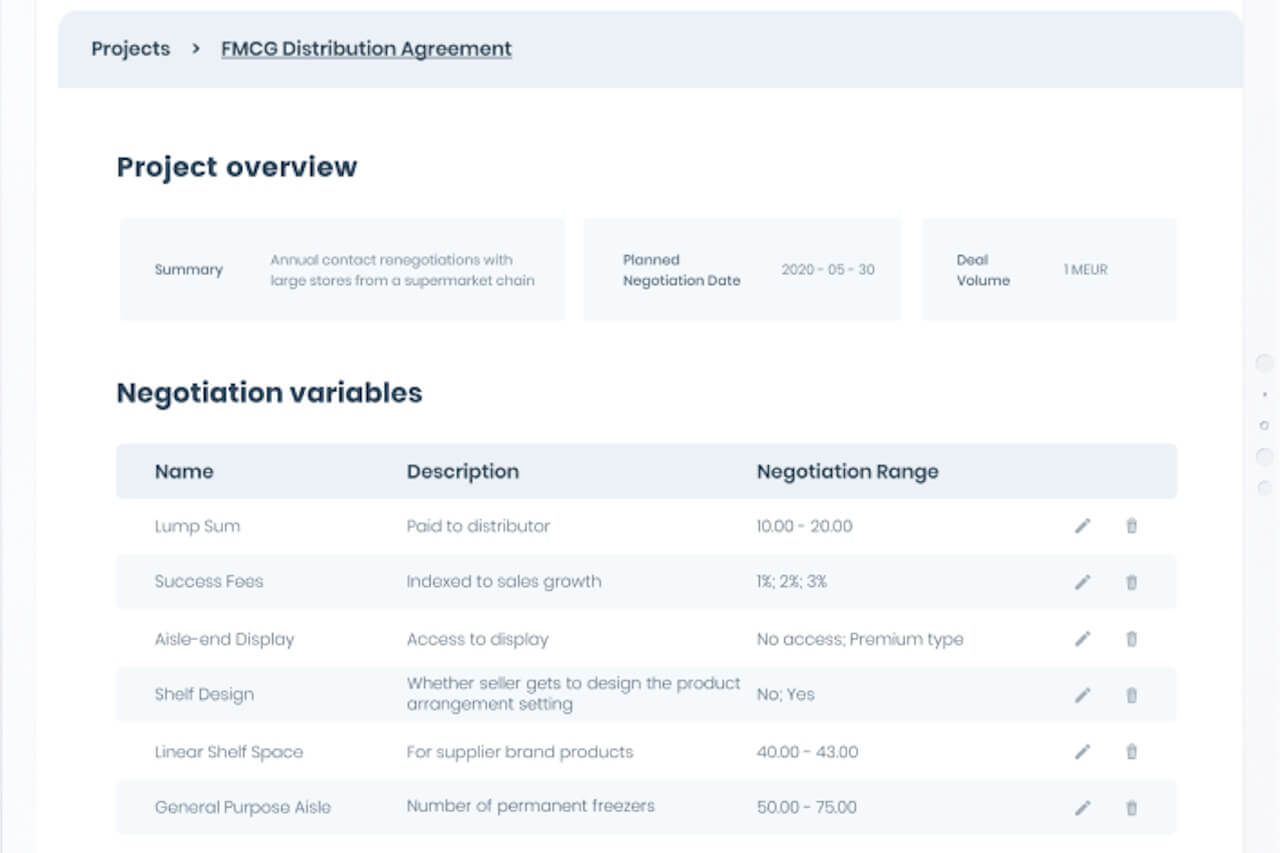Delete the Success Fees variable

click(x=1131, y=581)
